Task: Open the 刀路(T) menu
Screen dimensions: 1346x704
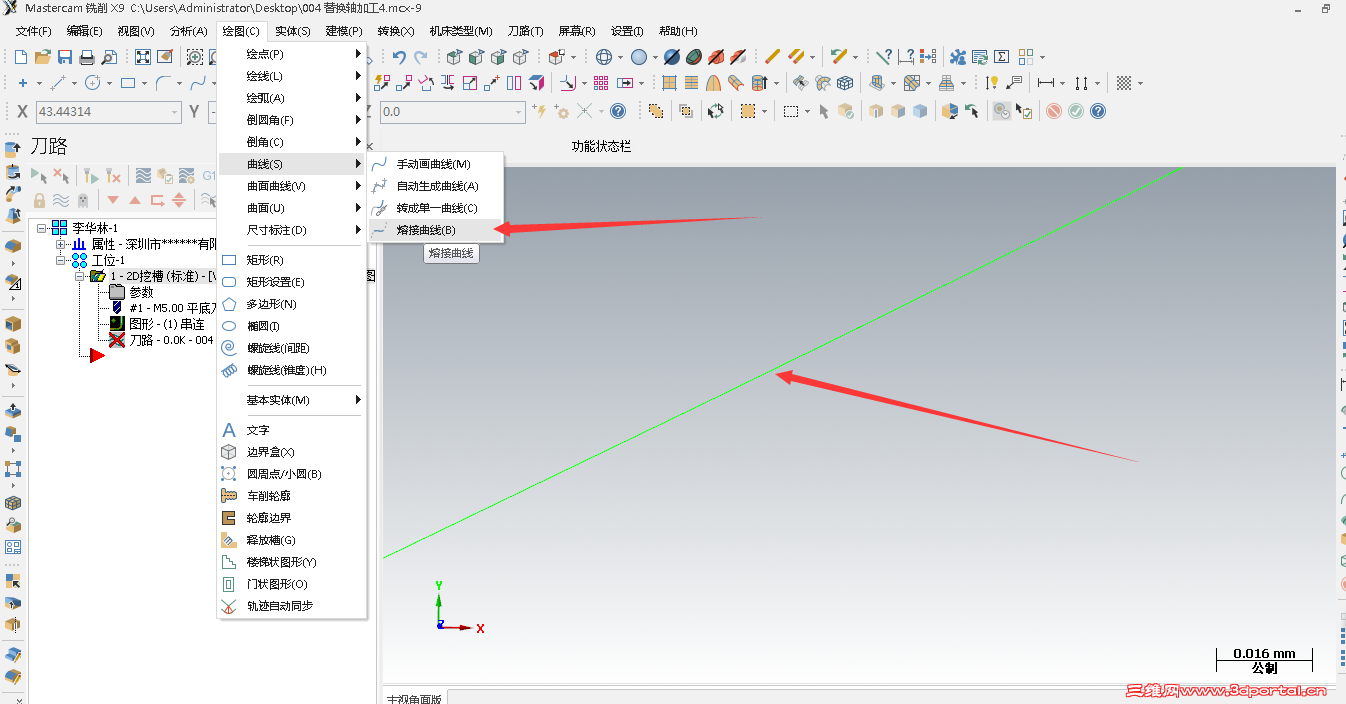Action: pyautogui.click(x=525, y=31)
